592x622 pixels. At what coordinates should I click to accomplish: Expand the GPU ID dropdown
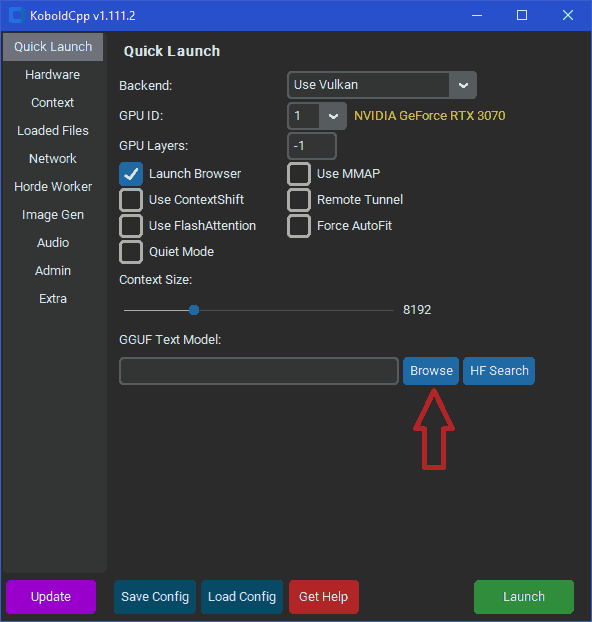pos(317,116)
